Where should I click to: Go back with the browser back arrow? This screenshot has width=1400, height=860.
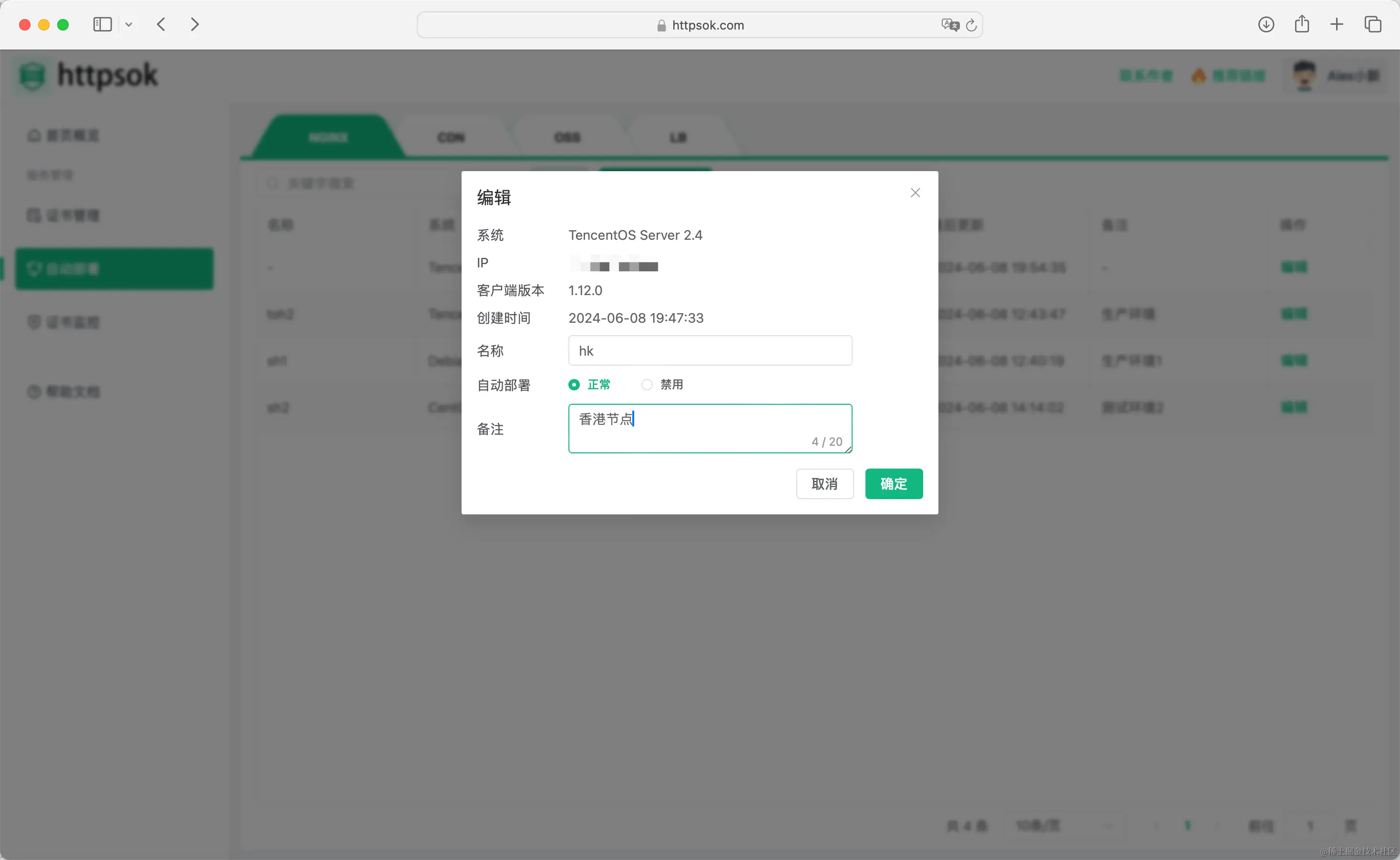[x=162, y=24]
